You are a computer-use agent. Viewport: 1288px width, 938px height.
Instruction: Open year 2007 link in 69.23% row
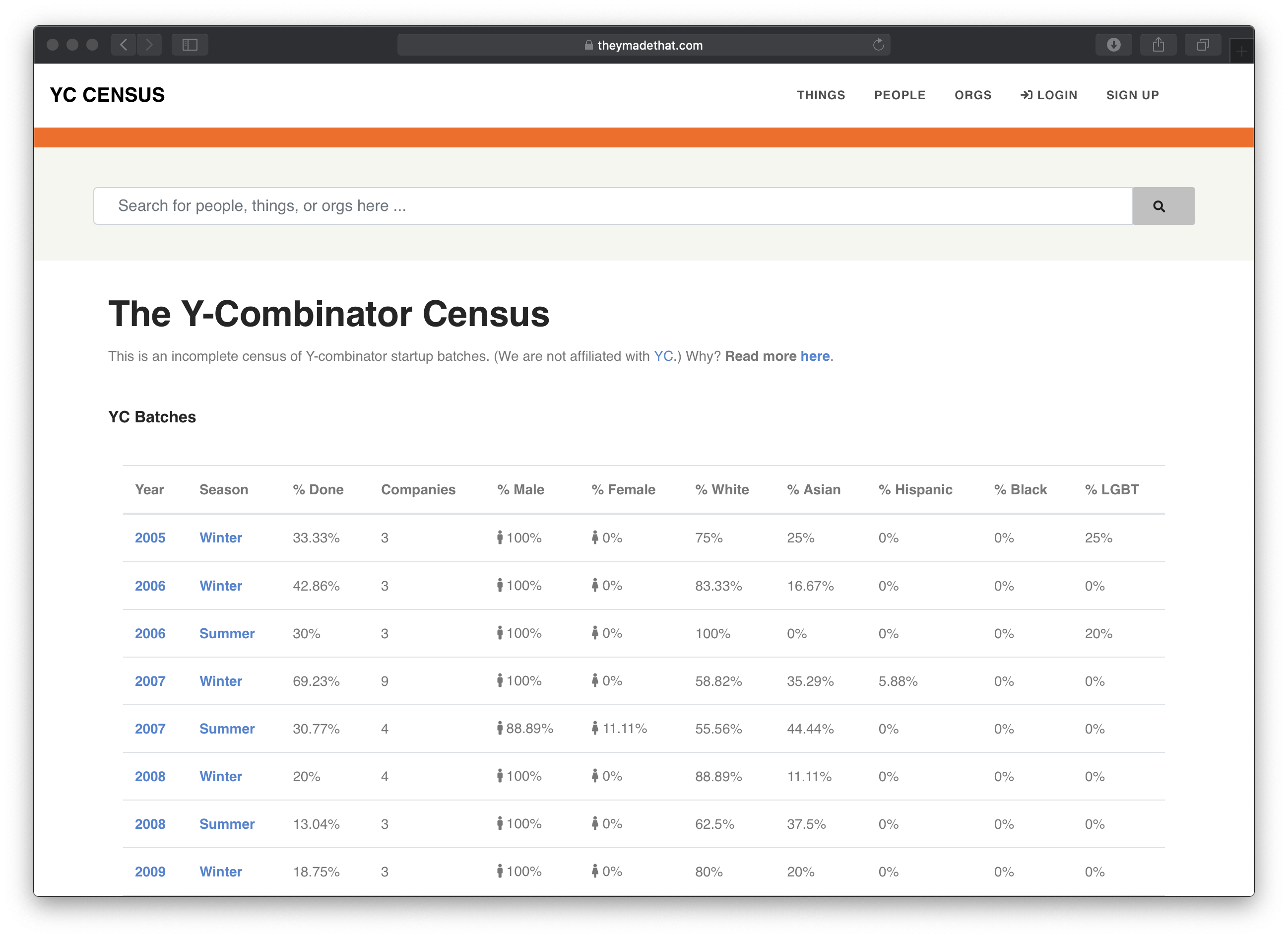point(150,681)
